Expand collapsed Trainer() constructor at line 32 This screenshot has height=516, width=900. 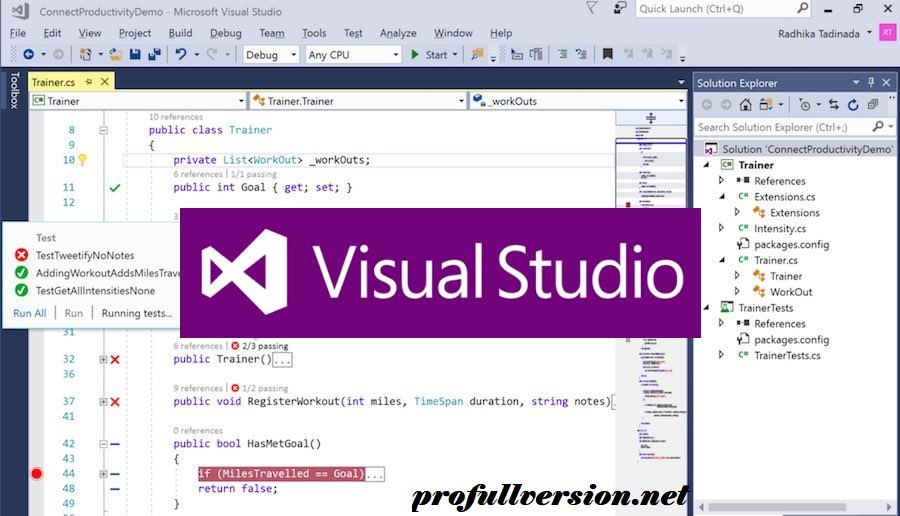(x=103, y=359)
